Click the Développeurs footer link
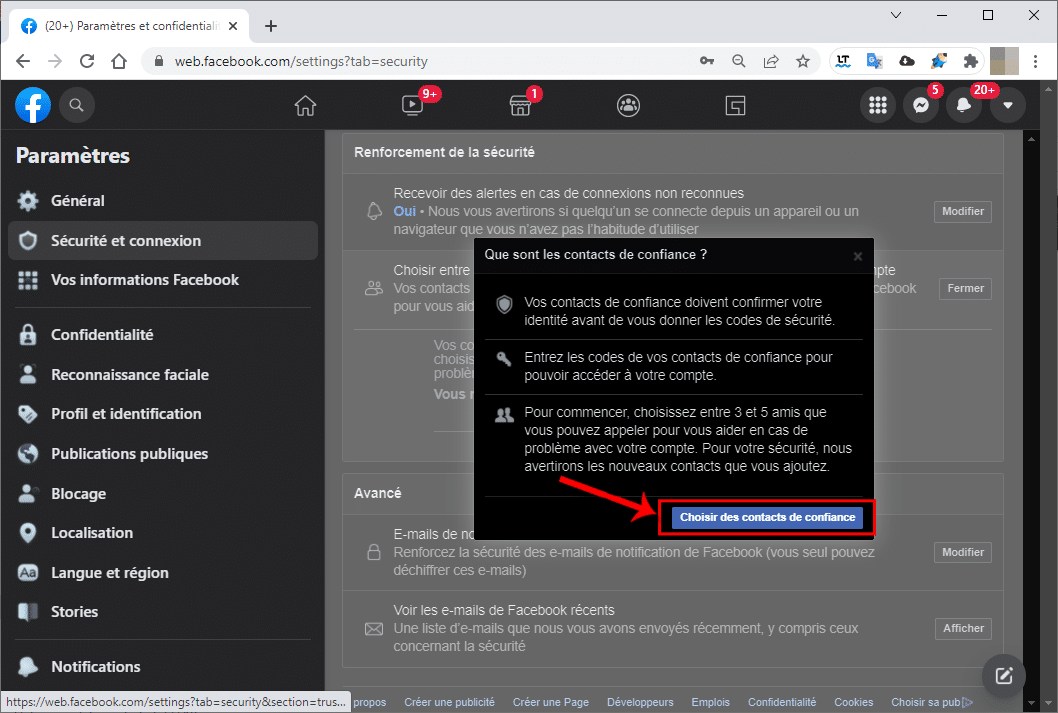 click(x=640, y=702)
